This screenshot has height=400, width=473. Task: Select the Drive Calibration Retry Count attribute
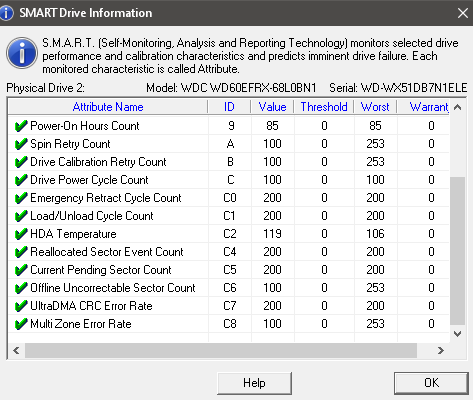tap(98, 162)
